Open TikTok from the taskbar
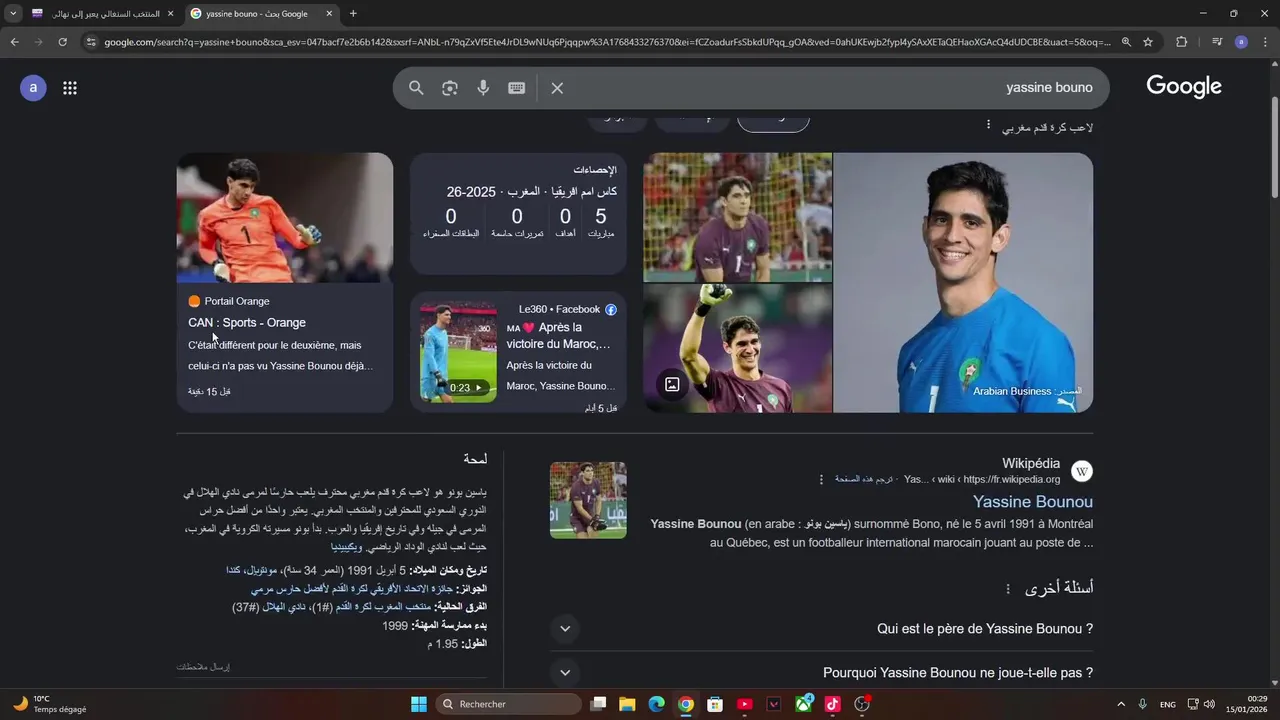 click(x=832, y=704)
